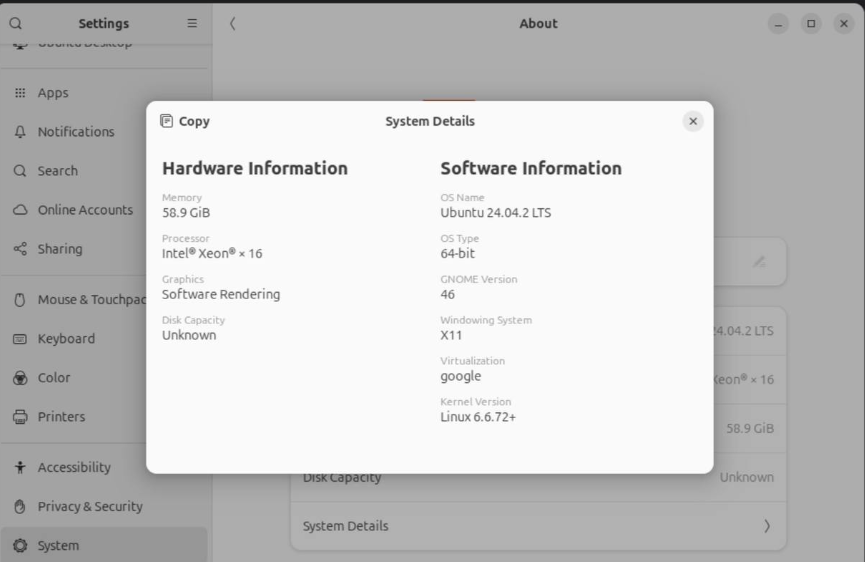Click the Disk Capacity row in About
865x562 pixels.
(x=538, y=478)
